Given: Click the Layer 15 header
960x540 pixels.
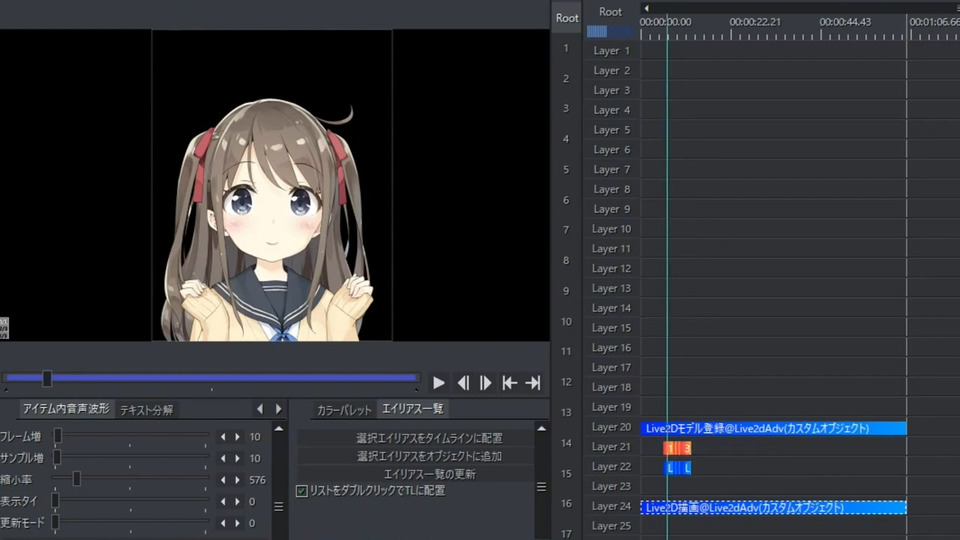Looking at the screenshot, I should 612,328.
